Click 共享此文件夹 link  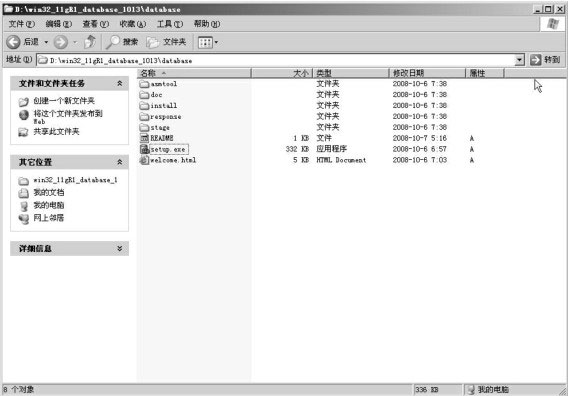coord(56,132)
